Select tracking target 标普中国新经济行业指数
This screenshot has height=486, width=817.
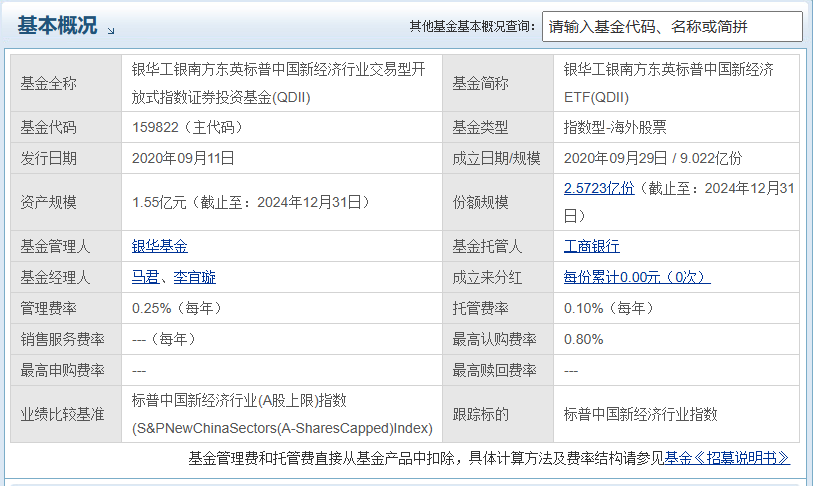pos(640,415)
